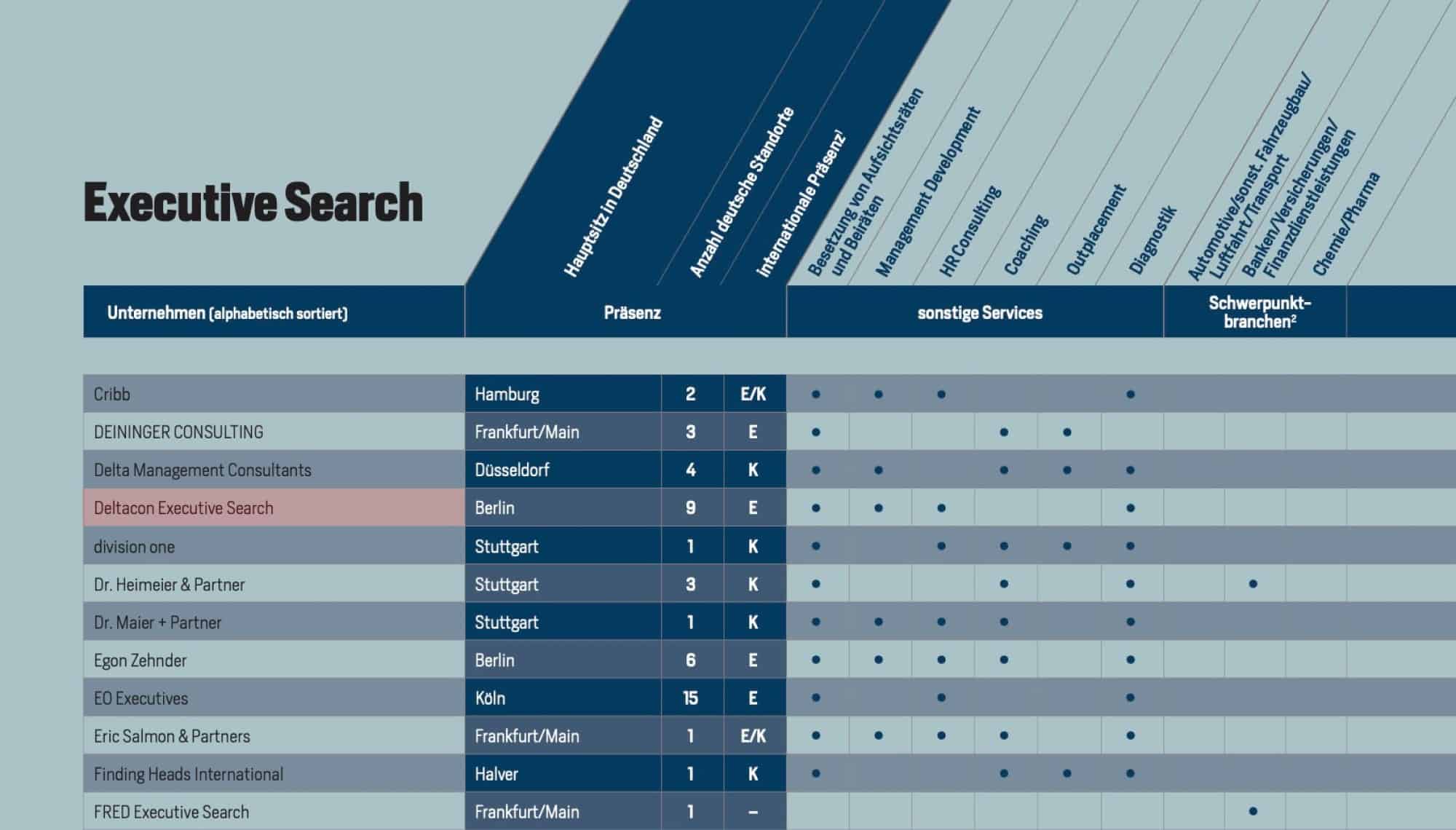Click the E/K cell in Cribb row
Image resolution: width=1456 pixels, height=830 pixels.
753,395
